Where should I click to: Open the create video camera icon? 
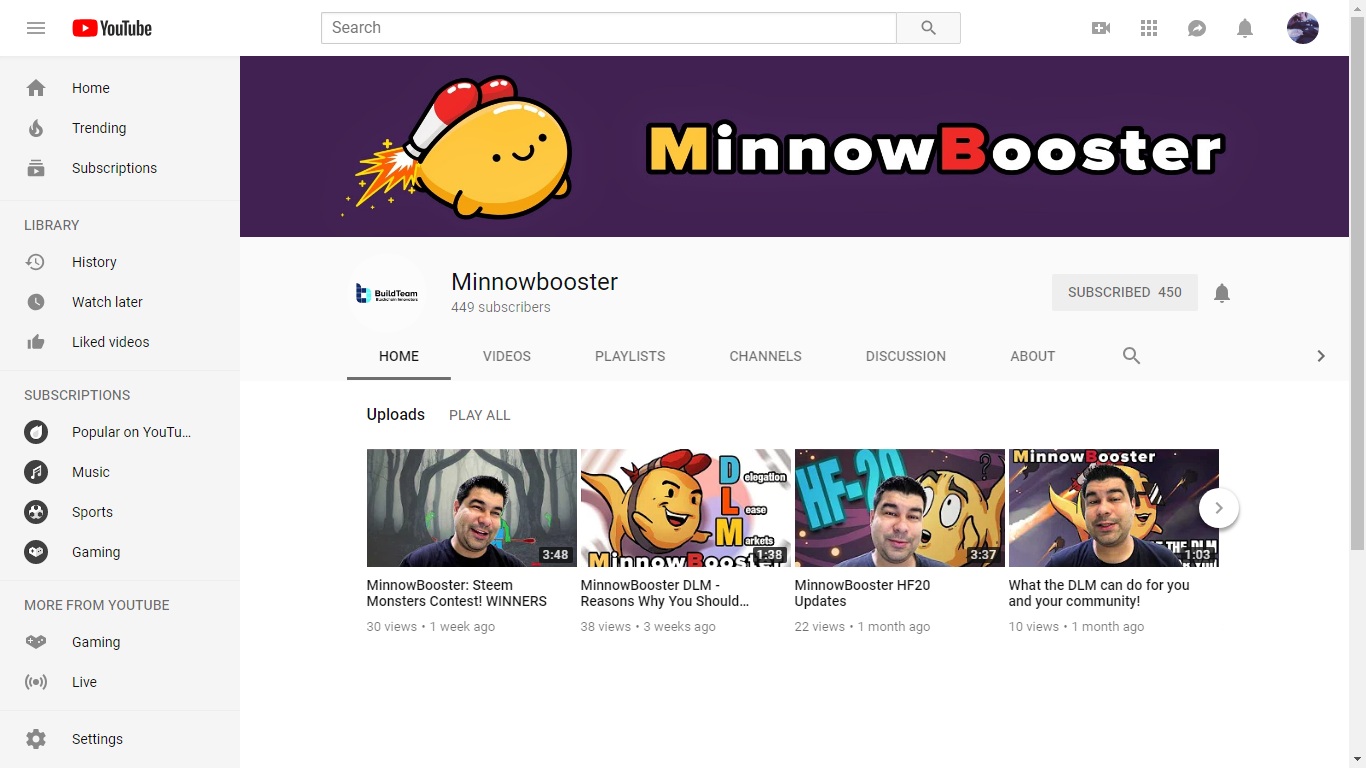[x=1101, y=28]
